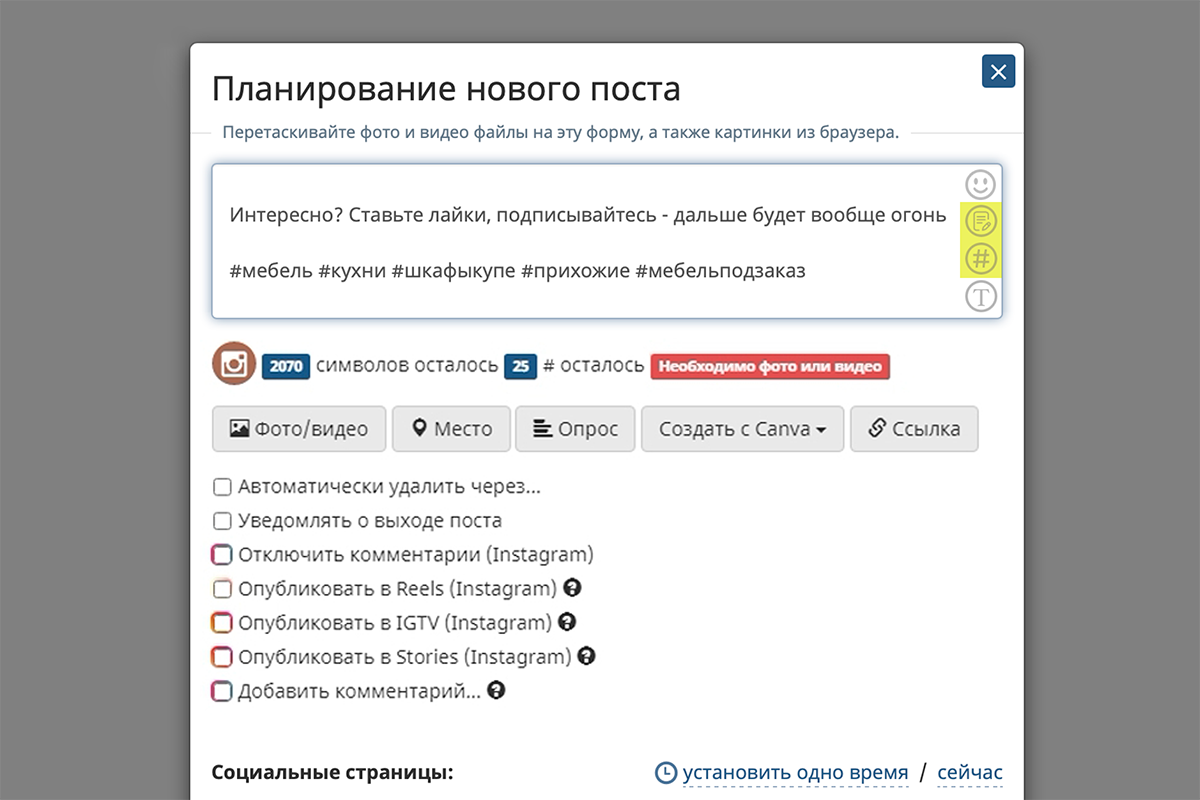Close the post planning dialog
Screen dimensions: 1200x800
pos(998,72)
